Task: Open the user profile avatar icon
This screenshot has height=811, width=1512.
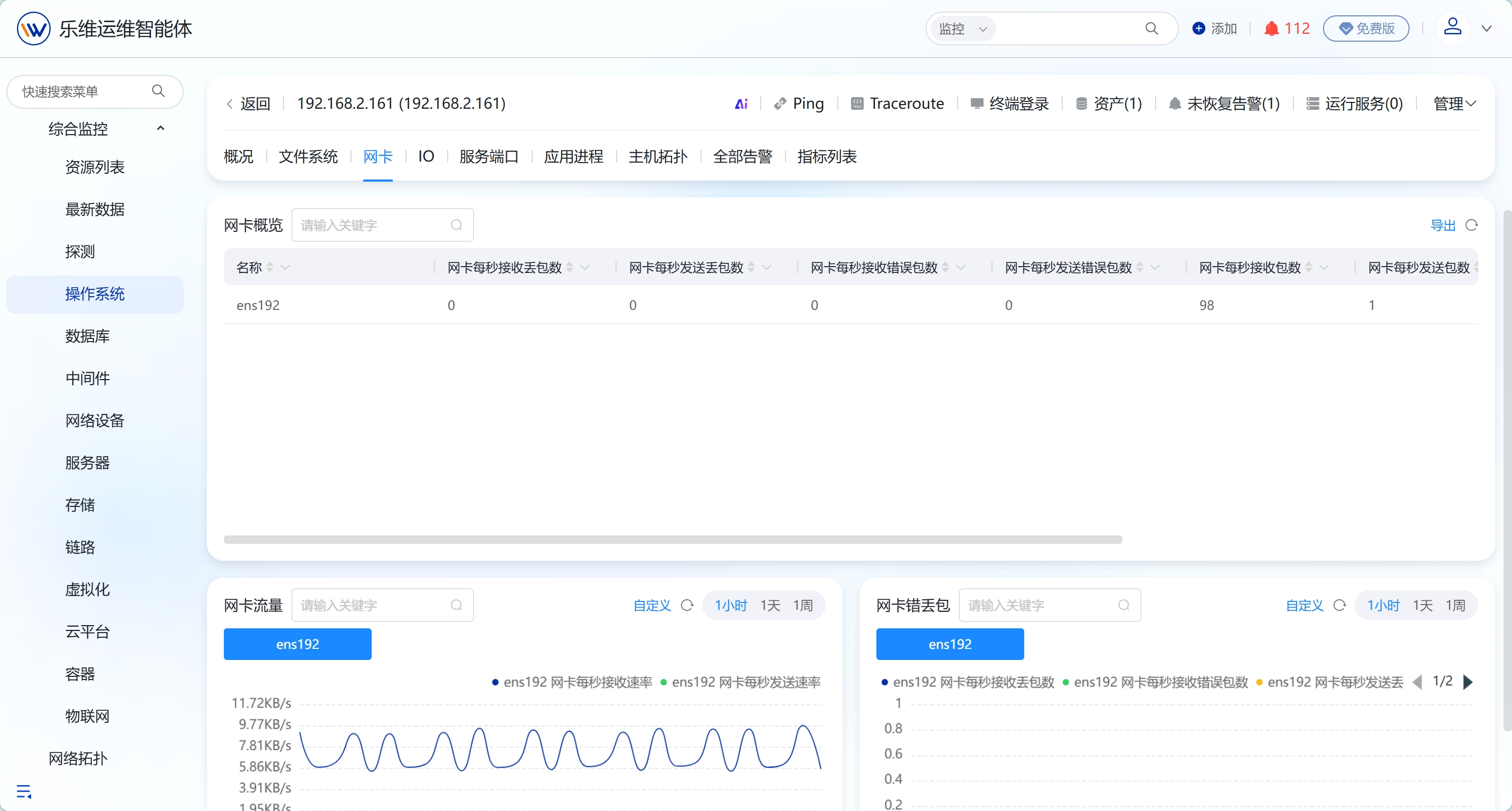Action: pyautogui.click(x=1452, y=27)
